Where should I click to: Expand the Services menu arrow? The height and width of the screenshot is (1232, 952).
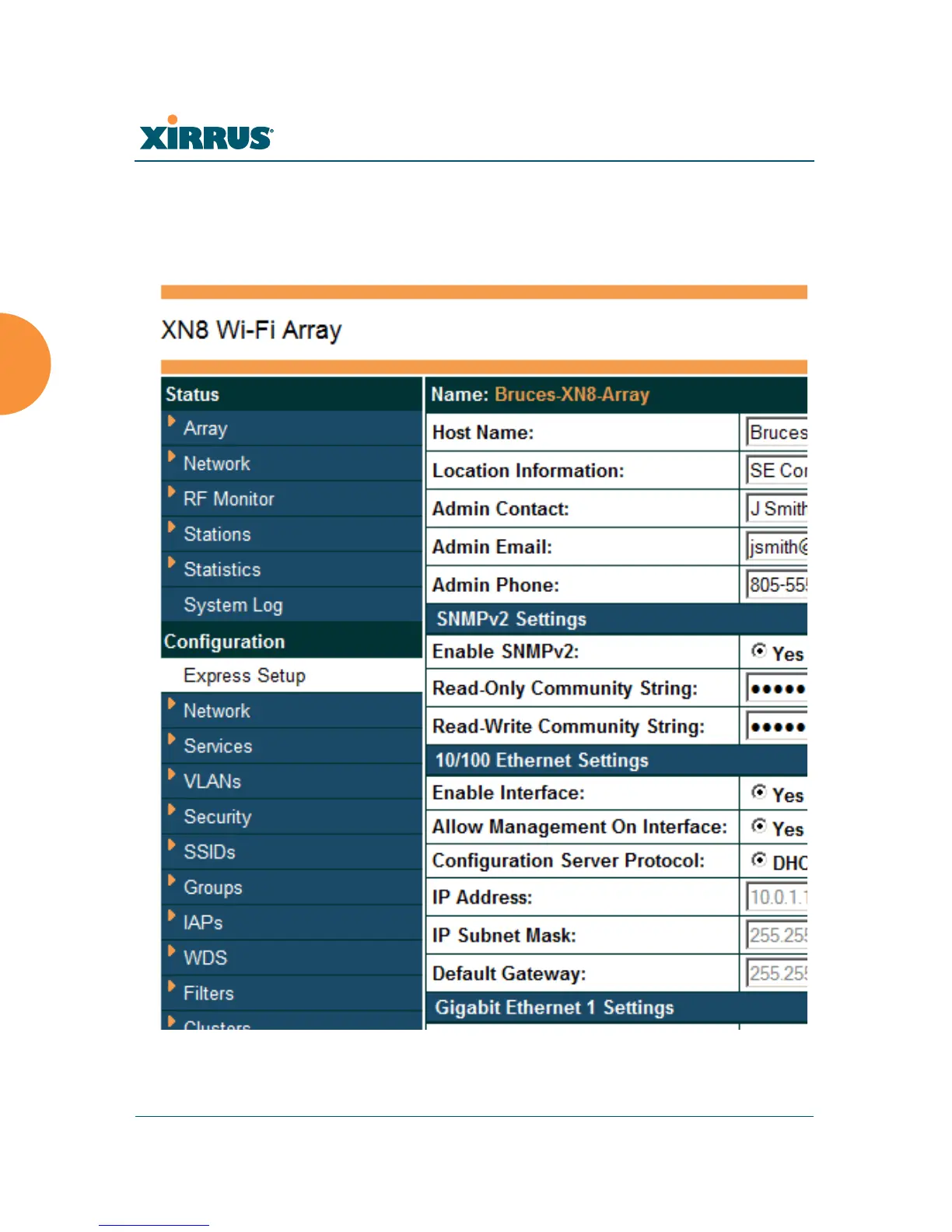172,739
